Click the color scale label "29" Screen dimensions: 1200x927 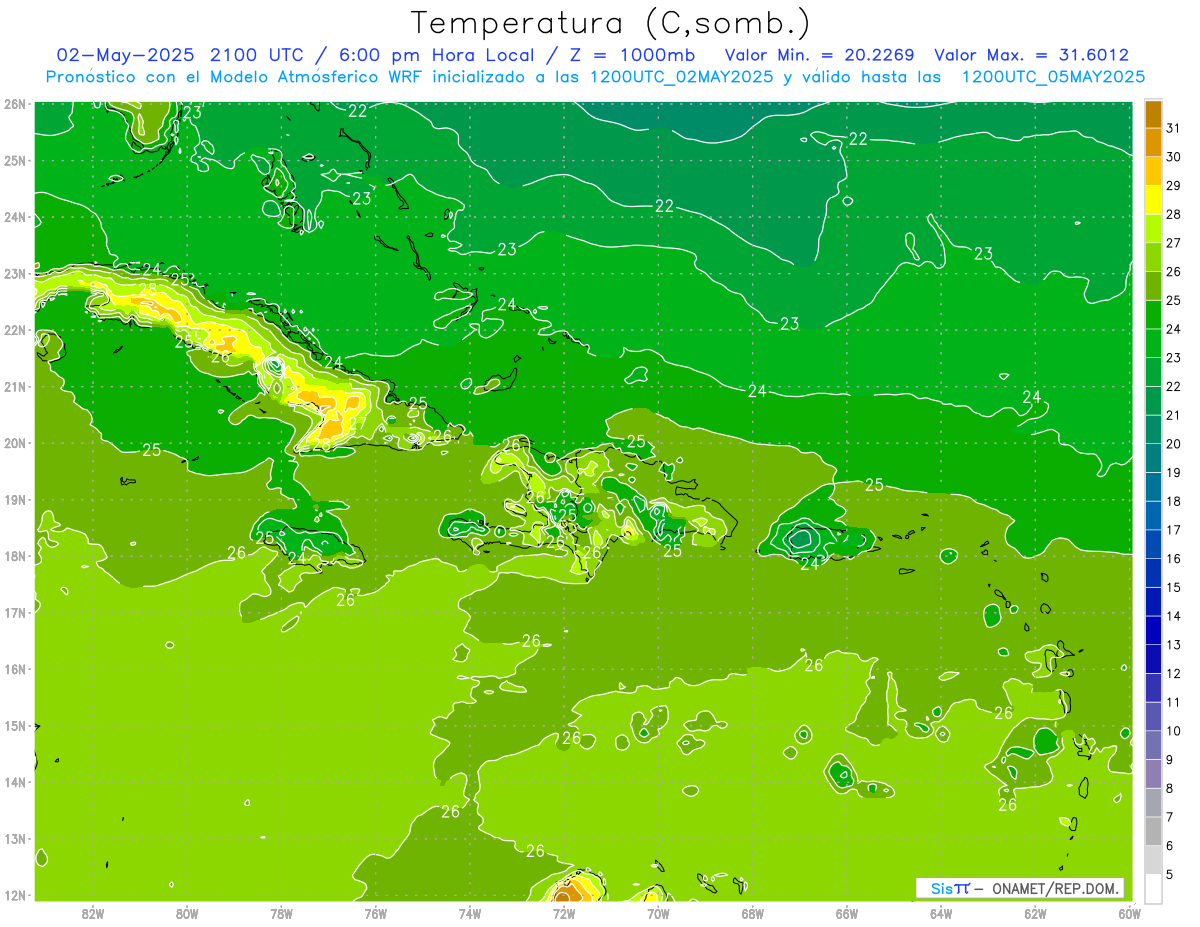tap(1174, 185)
